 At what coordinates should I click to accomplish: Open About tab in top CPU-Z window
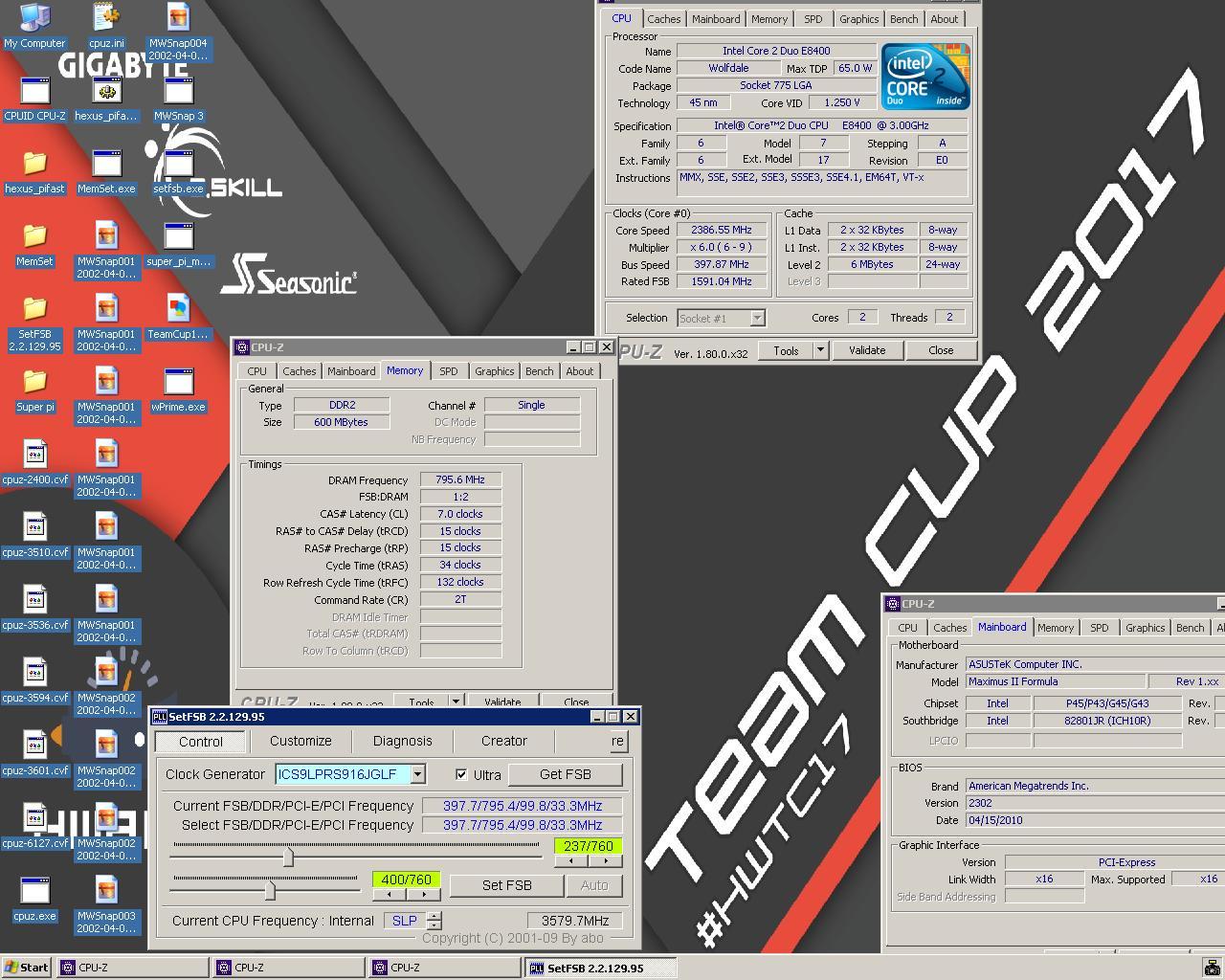(x=944, y=19)
